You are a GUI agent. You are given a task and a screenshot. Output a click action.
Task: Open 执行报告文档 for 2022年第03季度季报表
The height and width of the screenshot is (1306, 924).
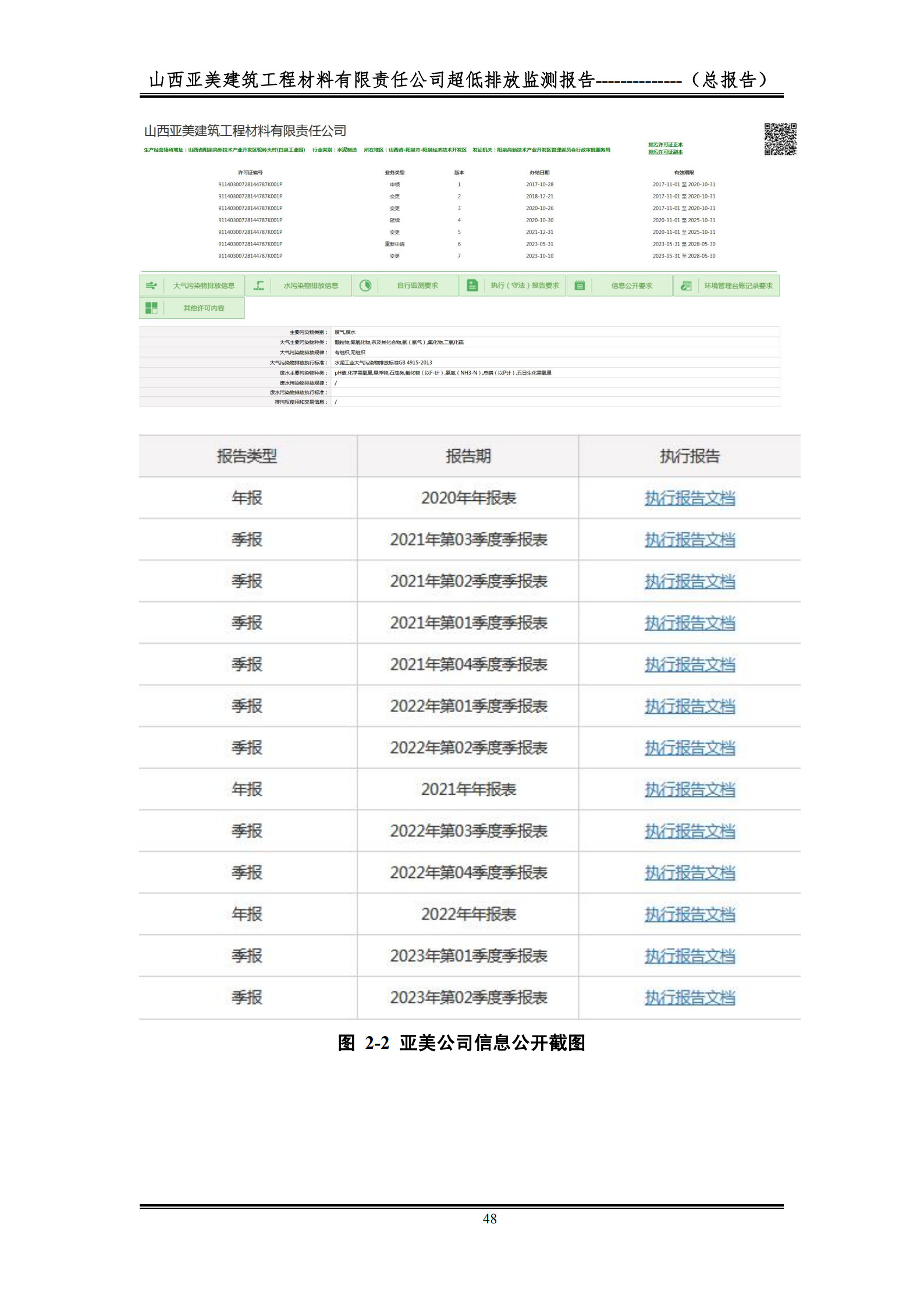point(690,831)
